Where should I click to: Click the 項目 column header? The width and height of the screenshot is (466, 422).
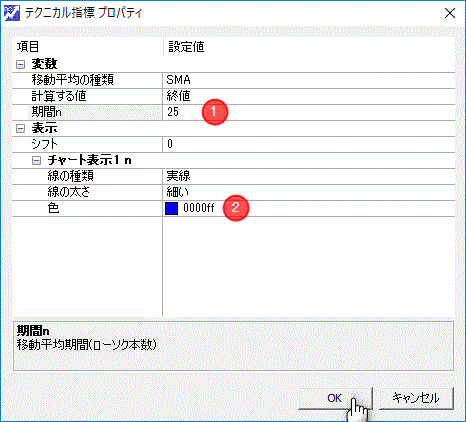(28, 47)
